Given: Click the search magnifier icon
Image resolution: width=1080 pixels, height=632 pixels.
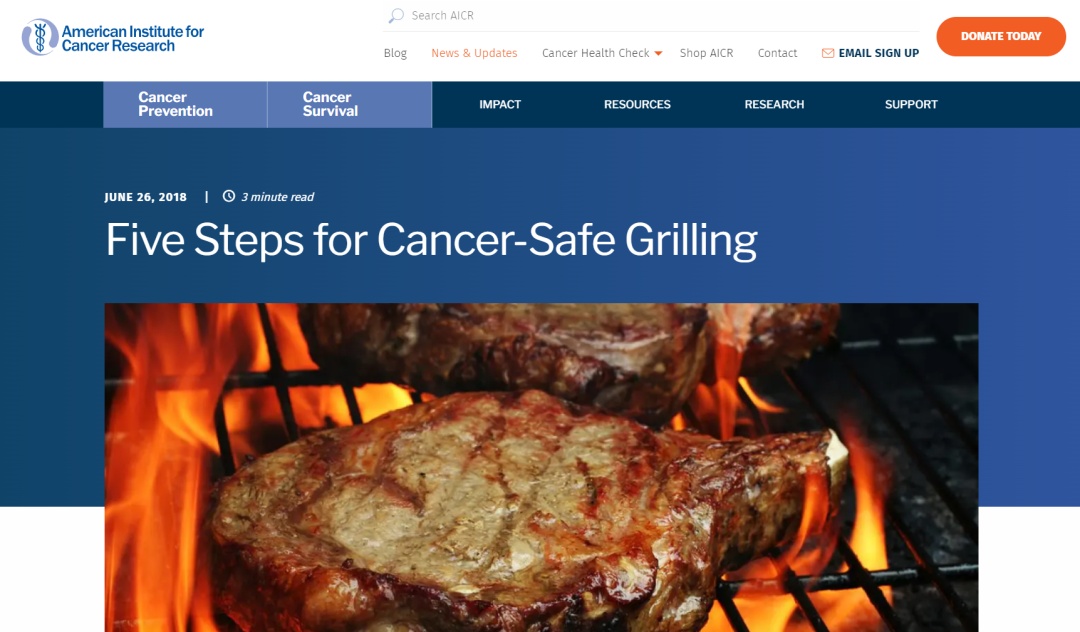Looking at the screenshot, I should (x=396, y=15).
